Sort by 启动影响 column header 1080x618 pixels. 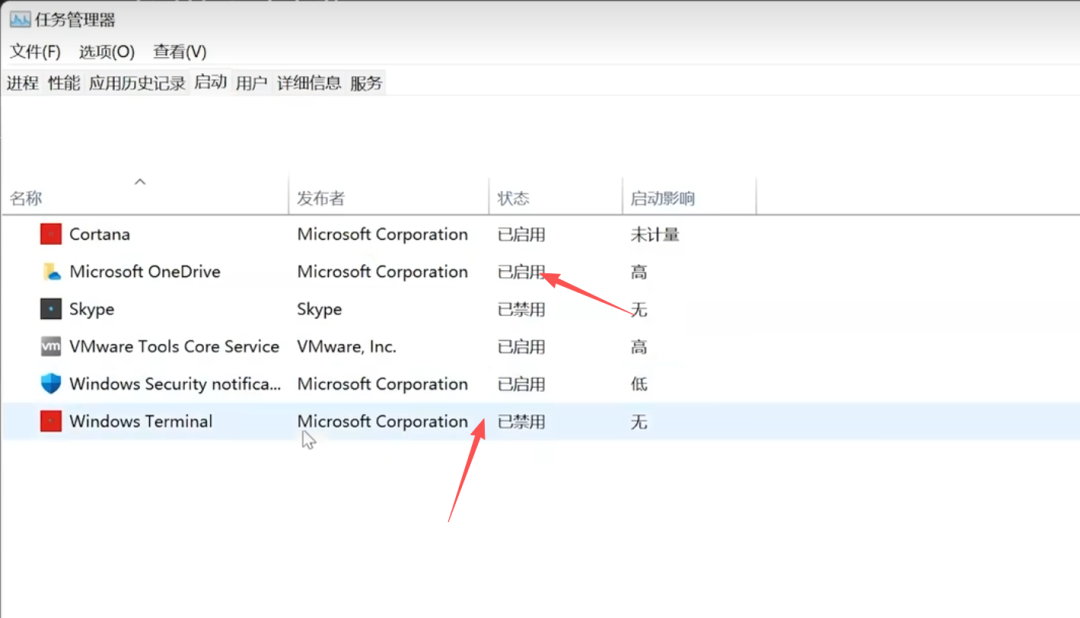[x=662, y=198]
